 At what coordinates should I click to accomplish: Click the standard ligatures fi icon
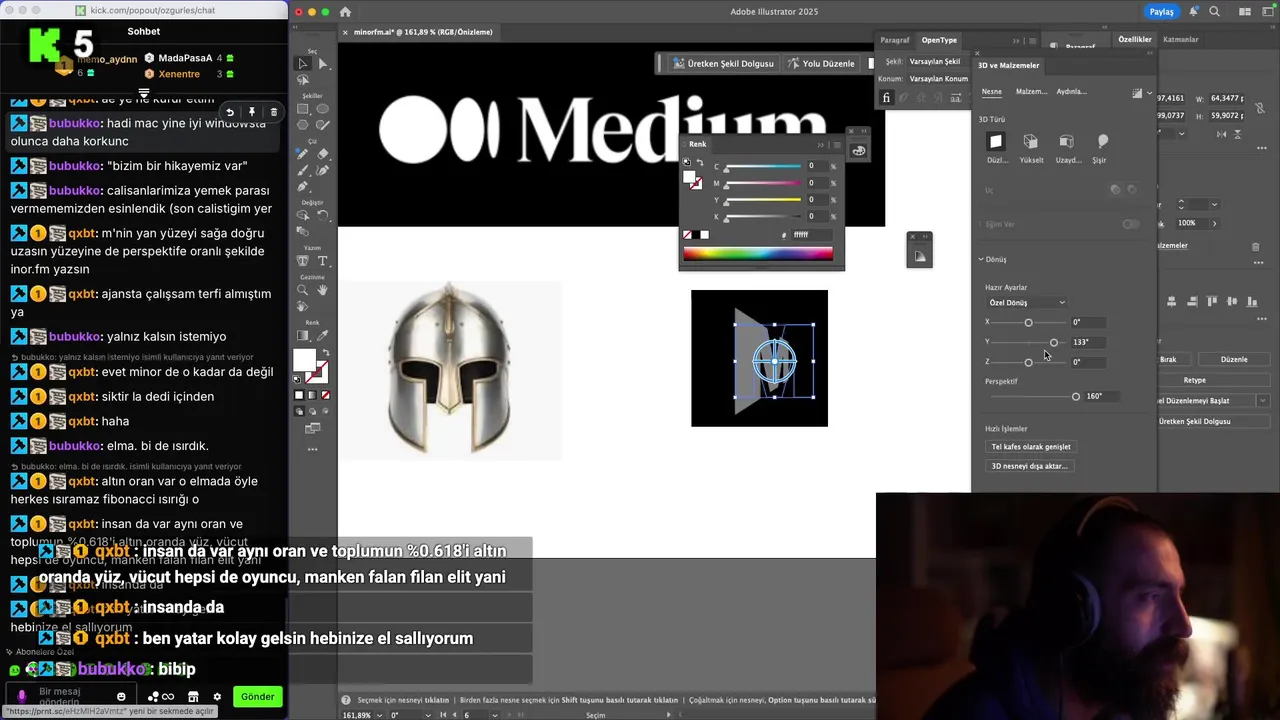pyautogui.click(x=886, y=98)
